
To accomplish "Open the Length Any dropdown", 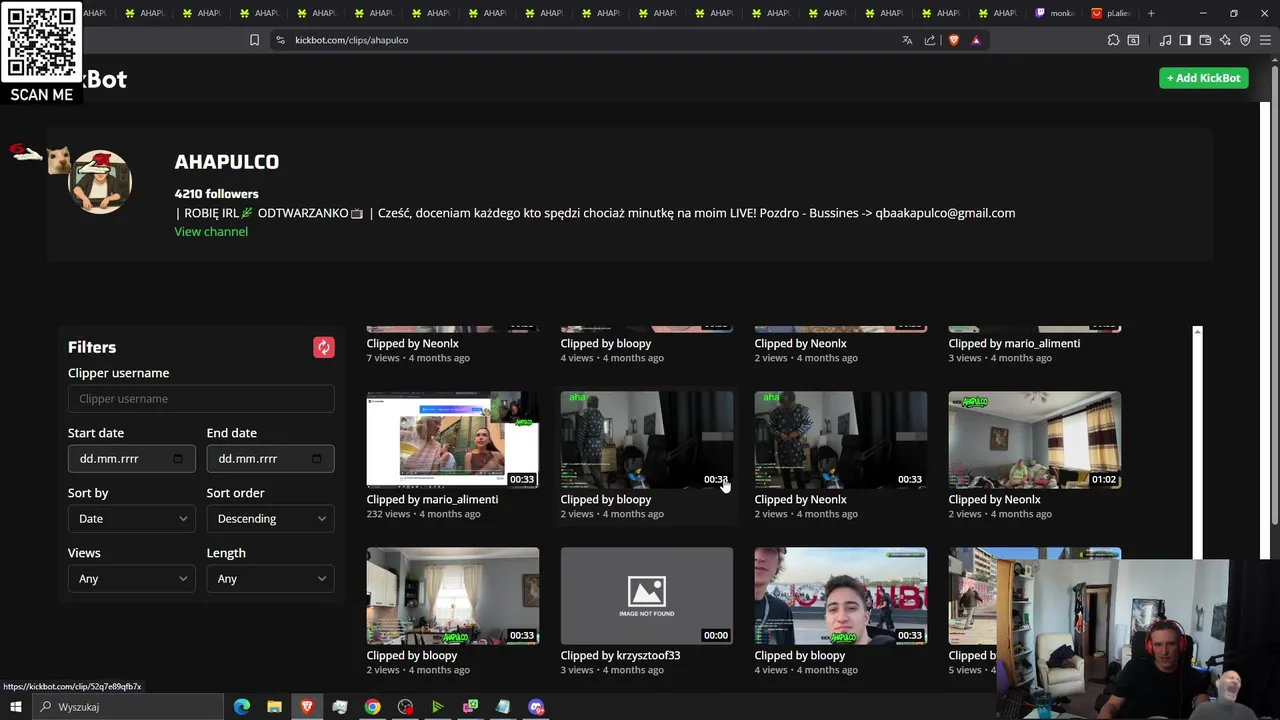I will (270, 578).
